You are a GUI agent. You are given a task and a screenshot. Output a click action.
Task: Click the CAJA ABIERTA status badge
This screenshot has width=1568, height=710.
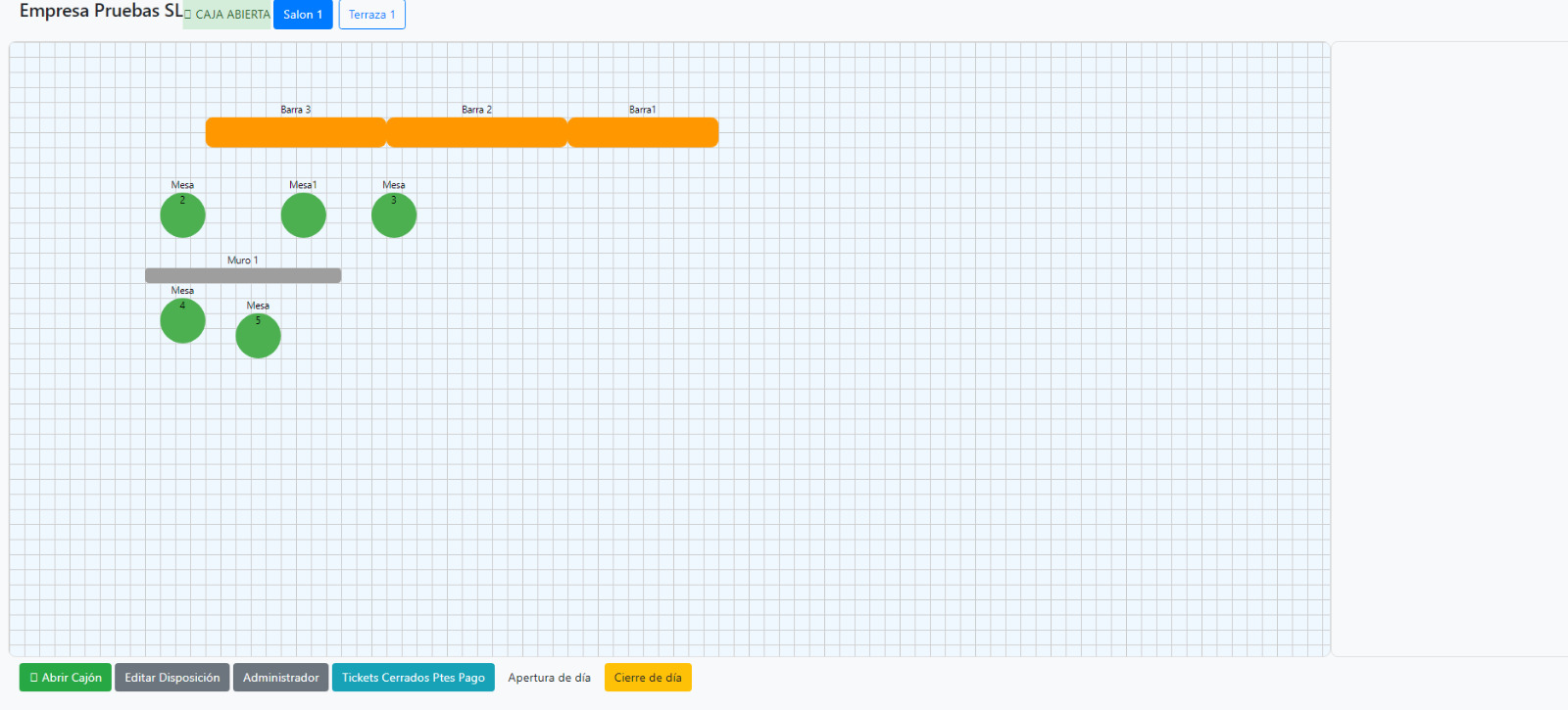pyautogui.click(x=227, y=15)
